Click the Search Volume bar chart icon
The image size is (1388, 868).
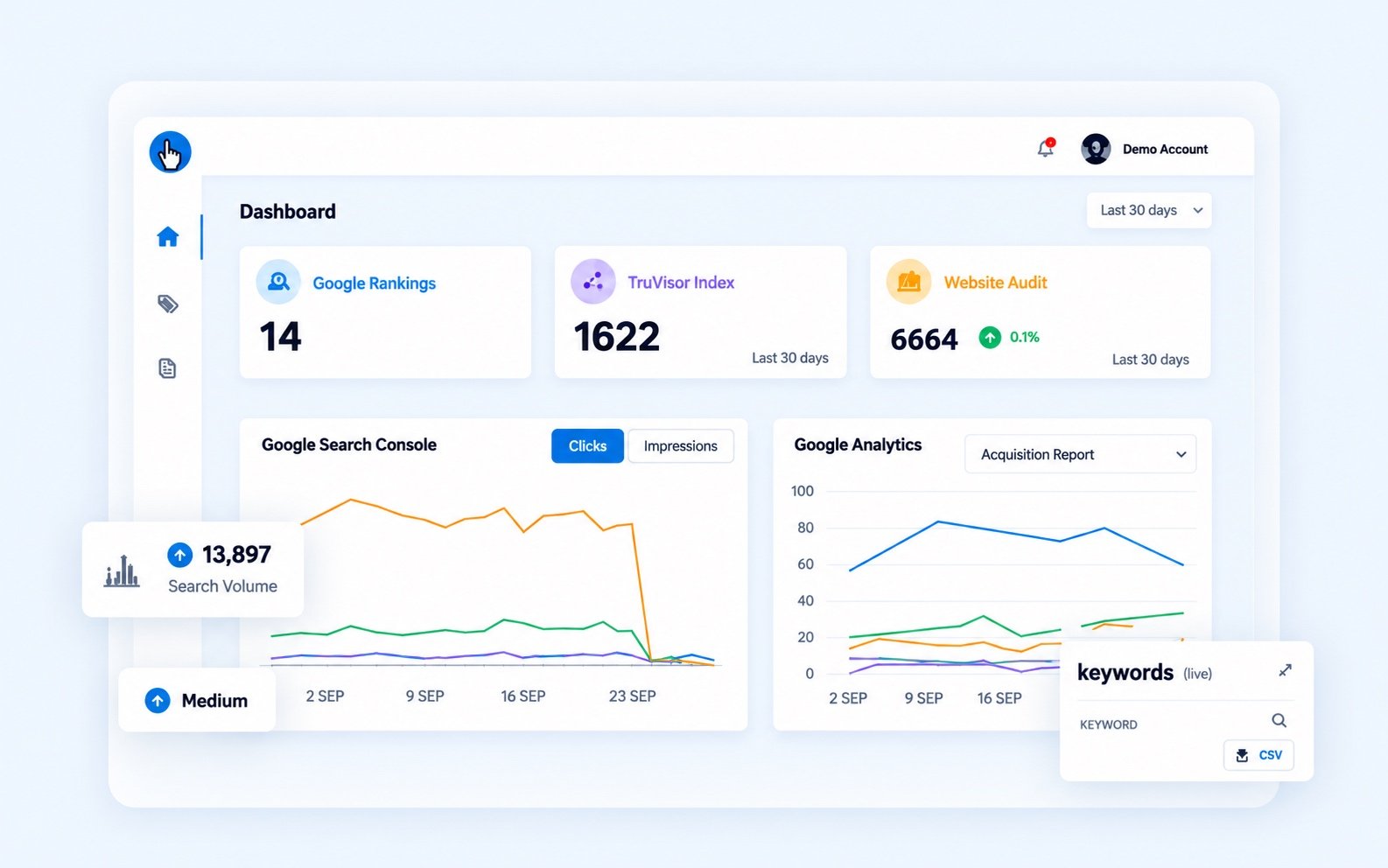pos(122,570)
